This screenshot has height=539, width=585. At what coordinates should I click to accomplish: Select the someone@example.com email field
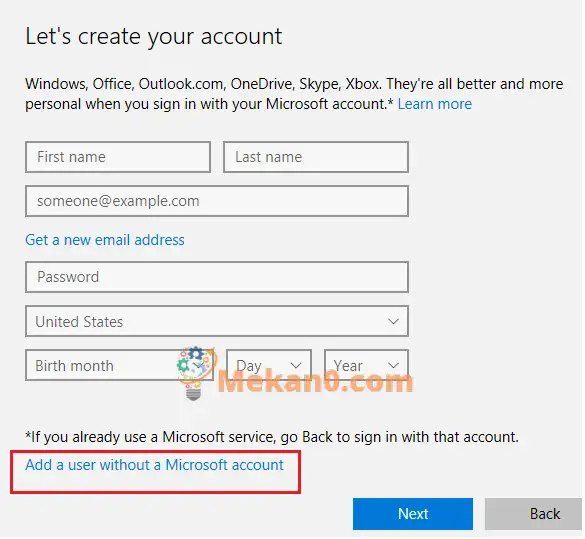tap(217, 201)
